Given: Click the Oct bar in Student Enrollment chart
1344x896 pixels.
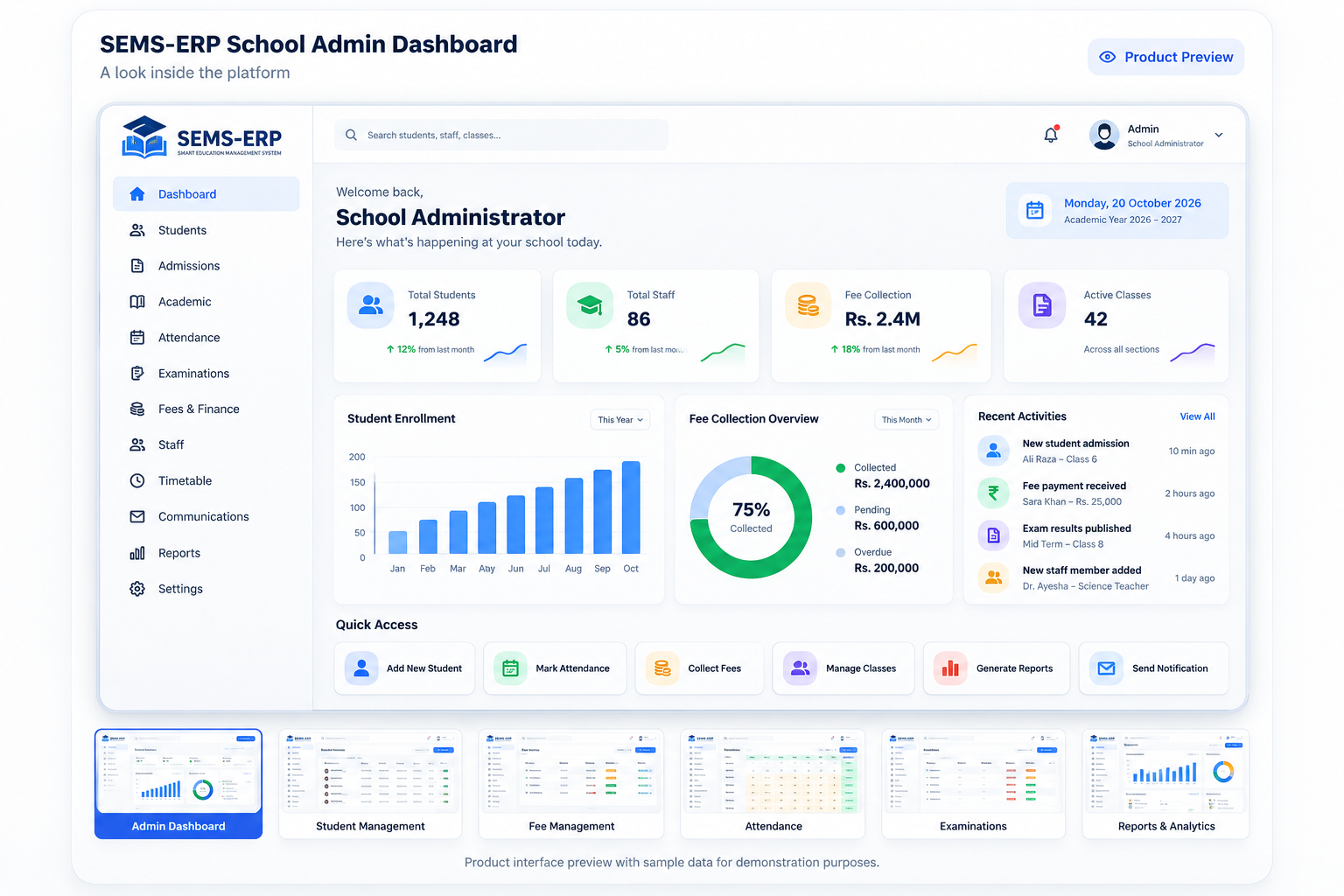Looking at the screenshot, I should click(631, 507).
